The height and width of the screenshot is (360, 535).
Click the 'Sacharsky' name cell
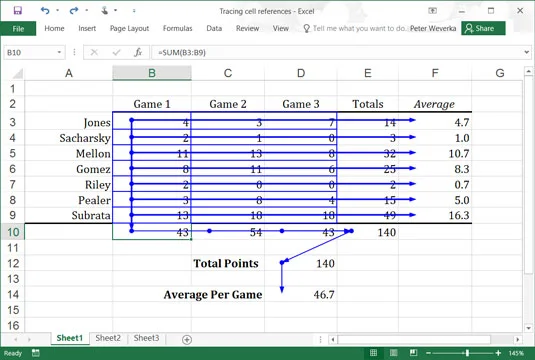(69, 138)
